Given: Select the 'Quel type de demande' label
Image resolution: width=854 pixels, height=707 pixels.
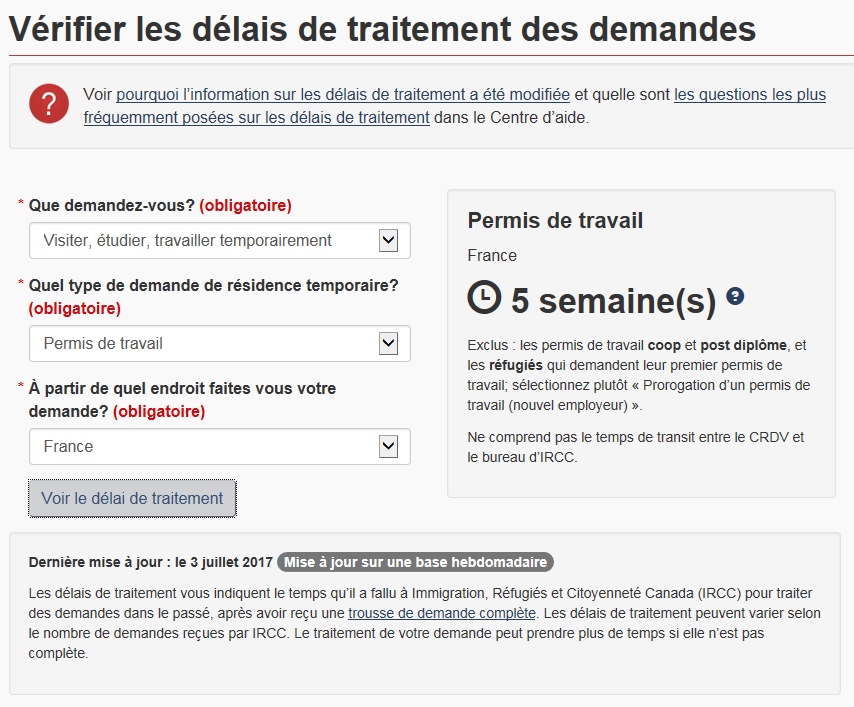Looking at the screenshot, I should (x=213, y=286).
